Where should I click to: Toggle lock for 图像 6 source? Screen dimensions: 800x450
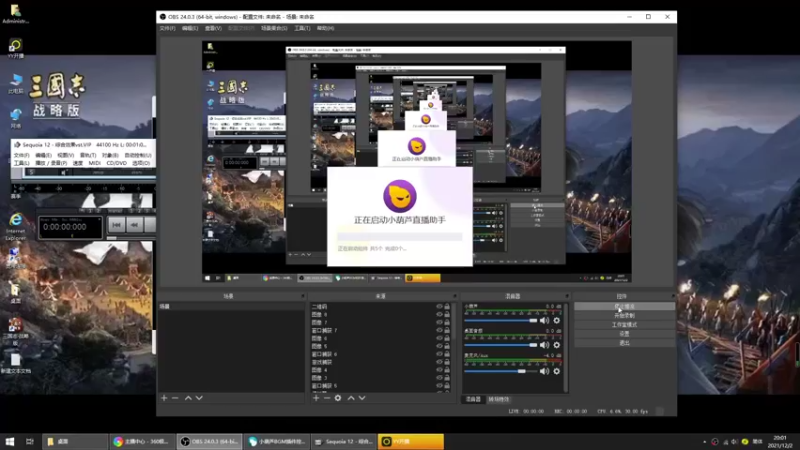pos(447,338)
